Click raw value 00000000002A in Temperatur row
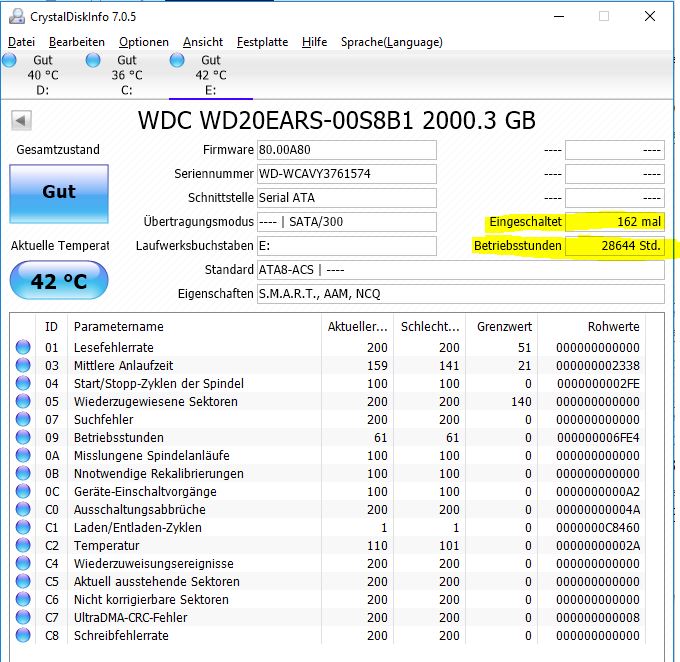 (598, 545)
